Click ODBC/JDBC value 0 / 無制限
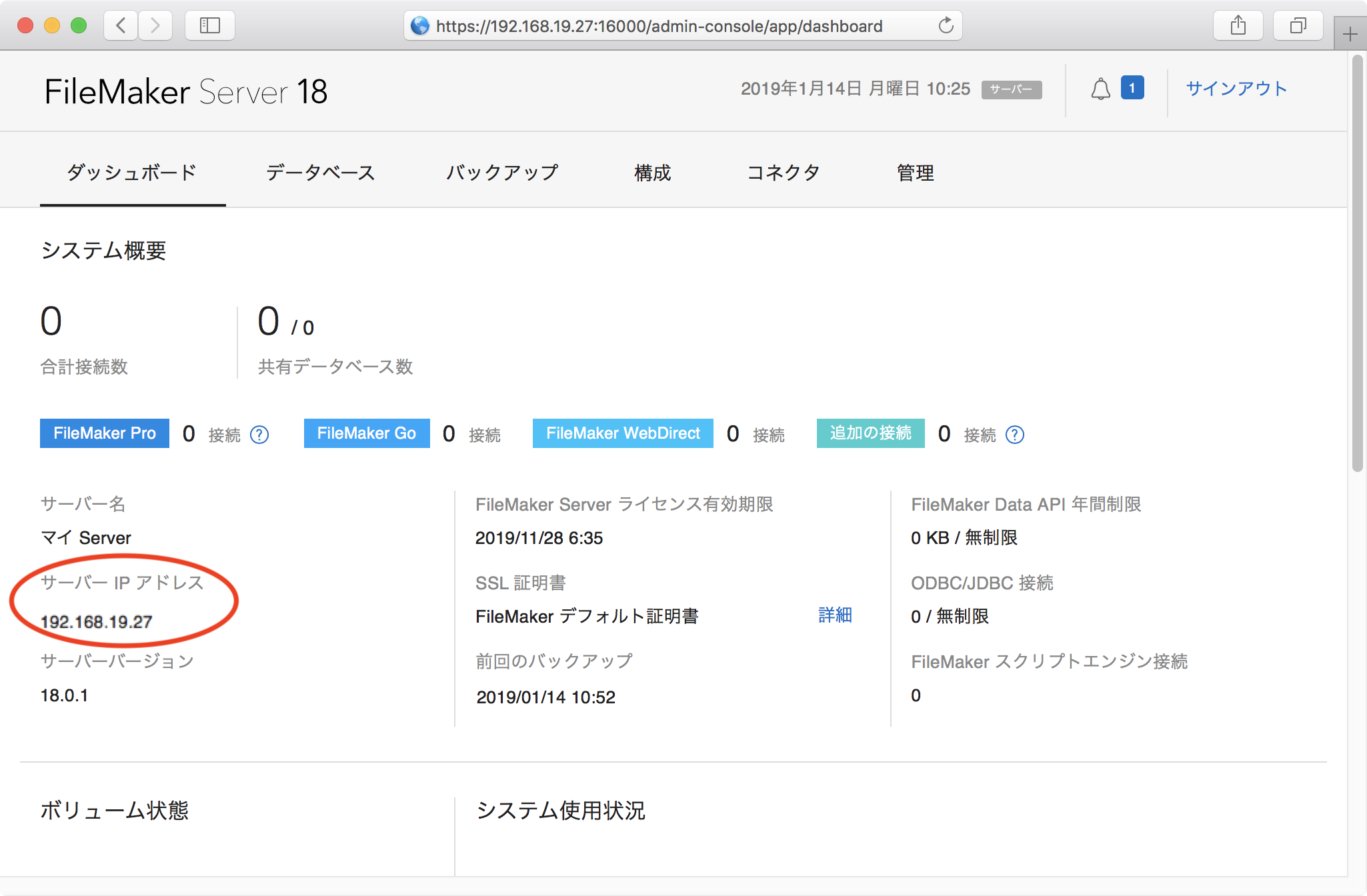Viewport: 1367px width, 896px height. point(950,617)
